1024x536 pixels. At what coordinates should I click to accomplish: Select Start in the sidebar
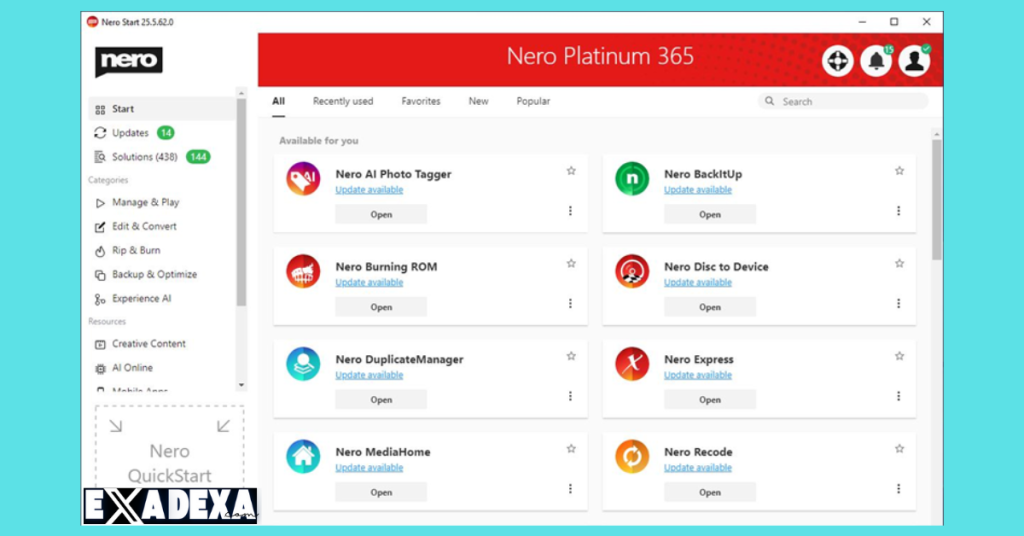click(x=162, y=109)
